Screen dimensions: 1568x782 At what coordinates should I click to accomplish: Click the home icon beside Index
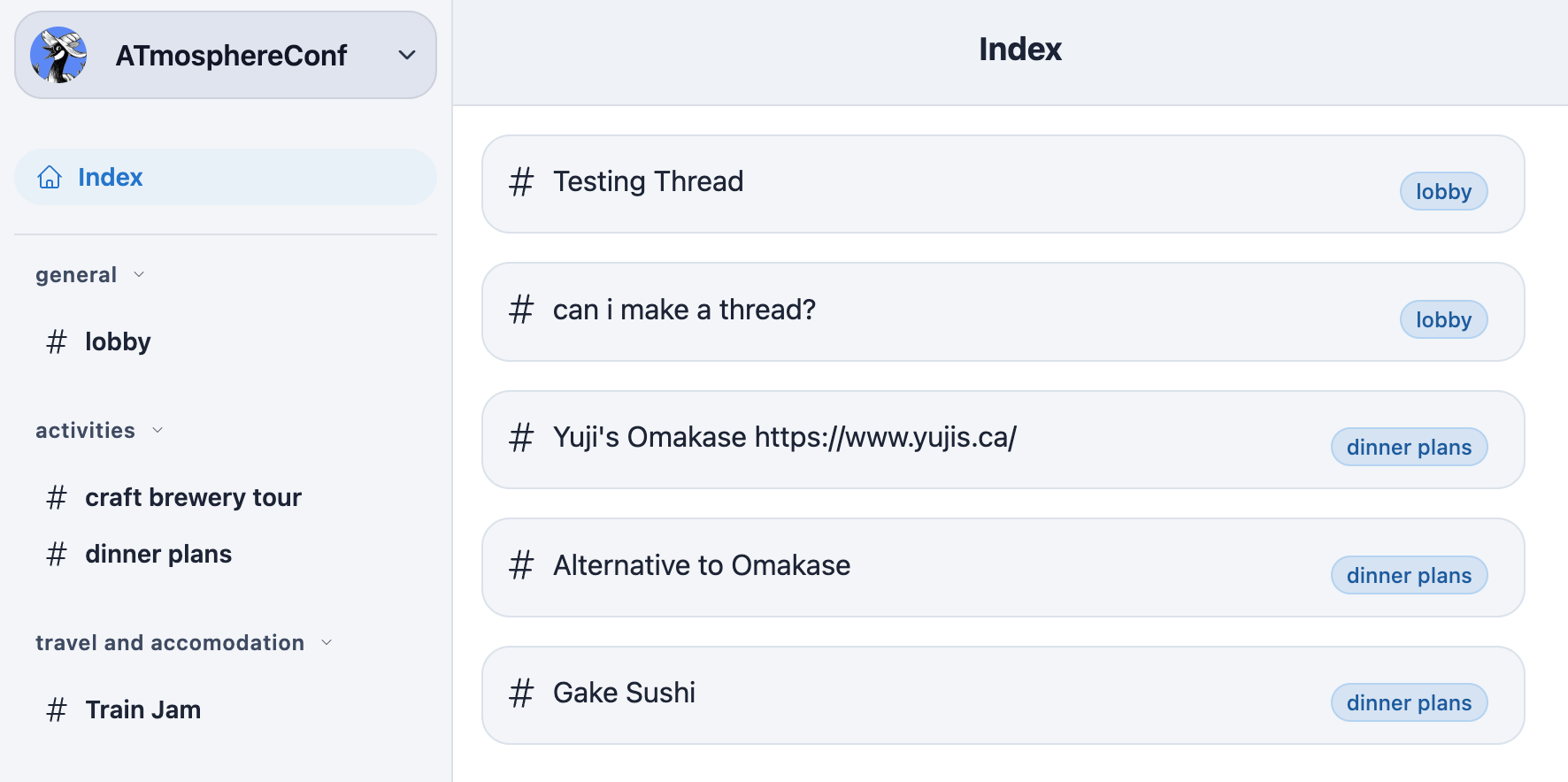pyautogui.click(x=50, y=178)
